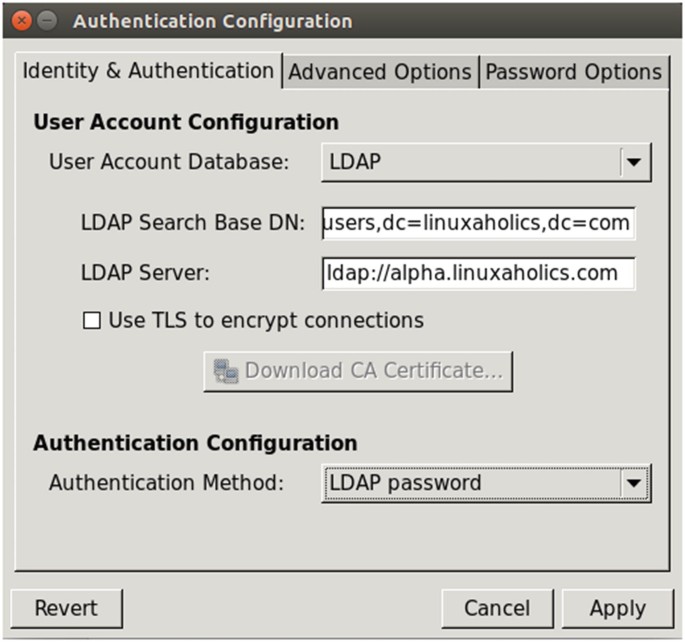Focus the LDAP Search Base DN field

(478, 223)
